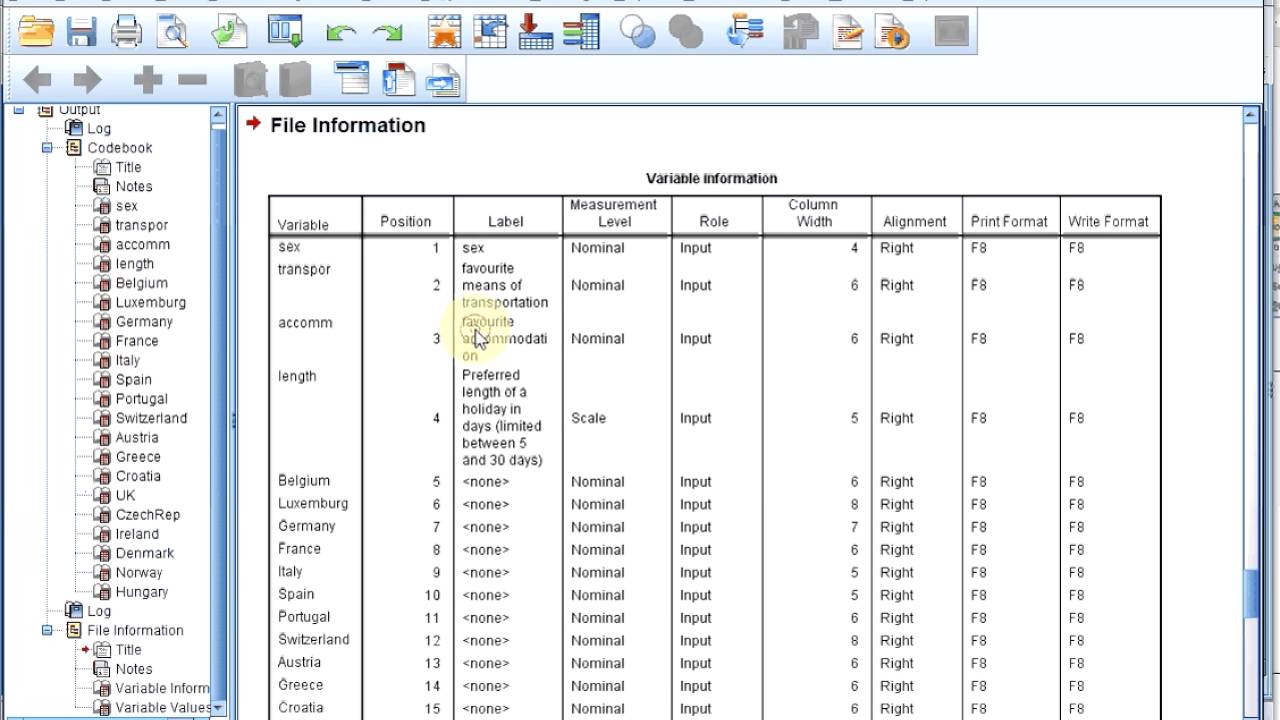Select the Codebook outline item

pos(119,148)
